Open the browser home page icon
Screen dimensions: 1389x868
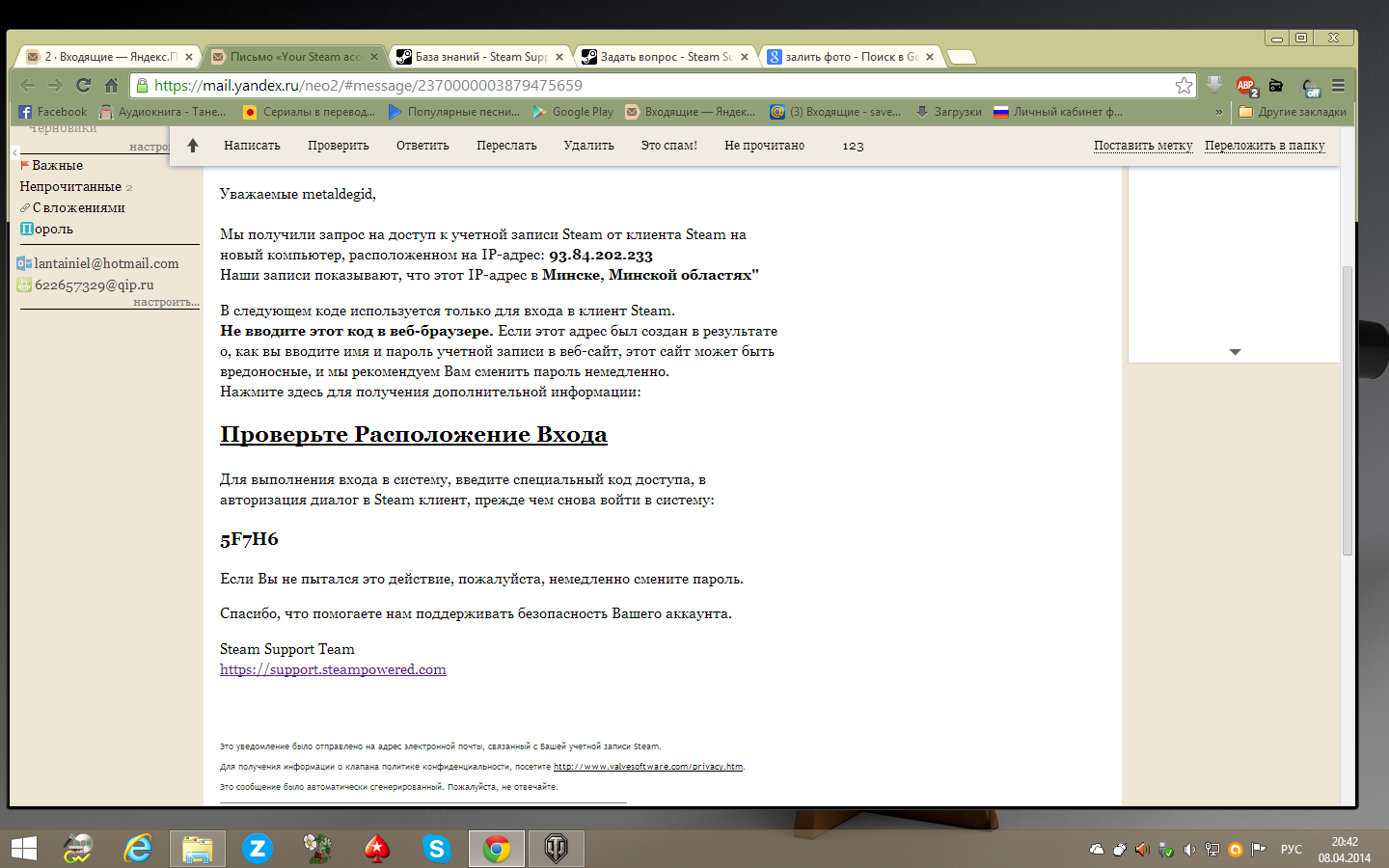(x=111, y=86)
